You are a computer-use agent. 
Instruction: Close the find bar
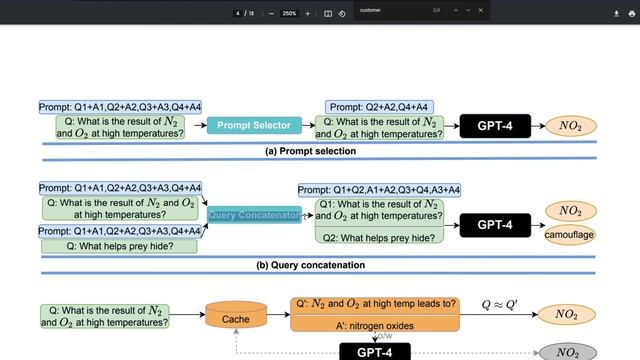tap(481, 10)
